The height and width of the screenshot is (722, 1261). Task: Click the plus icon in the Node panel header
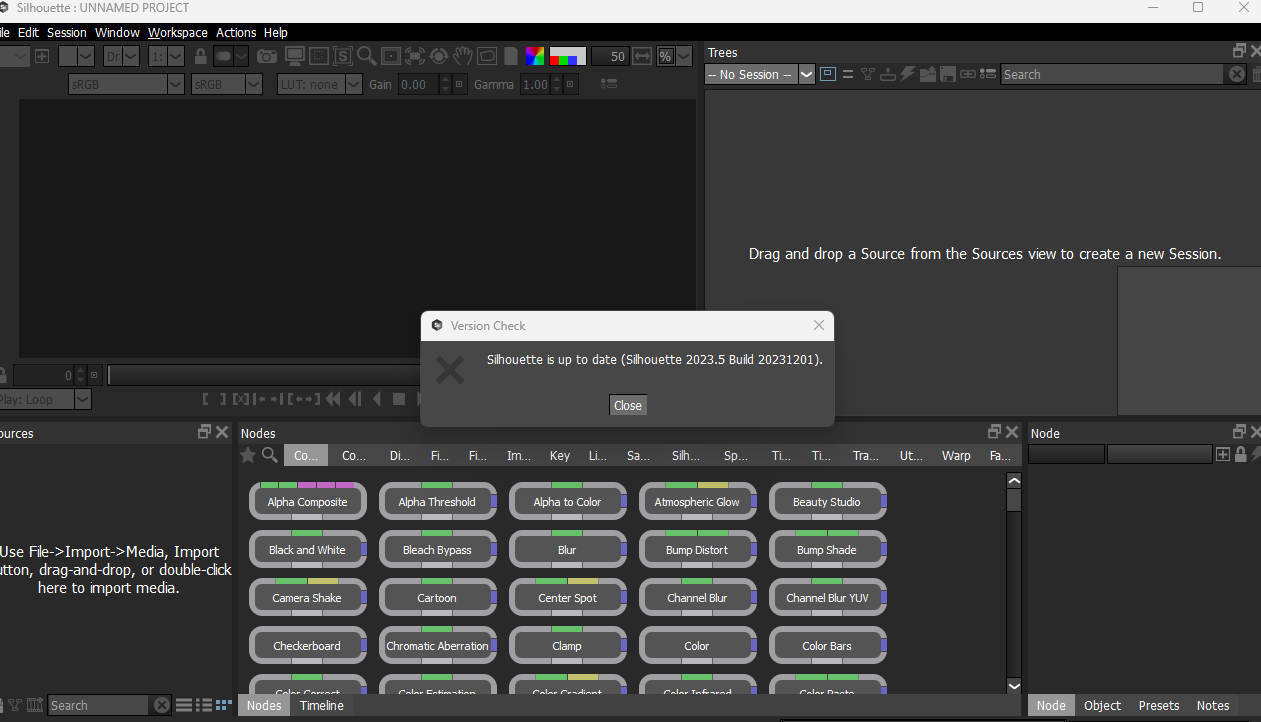coord(1223,454)
